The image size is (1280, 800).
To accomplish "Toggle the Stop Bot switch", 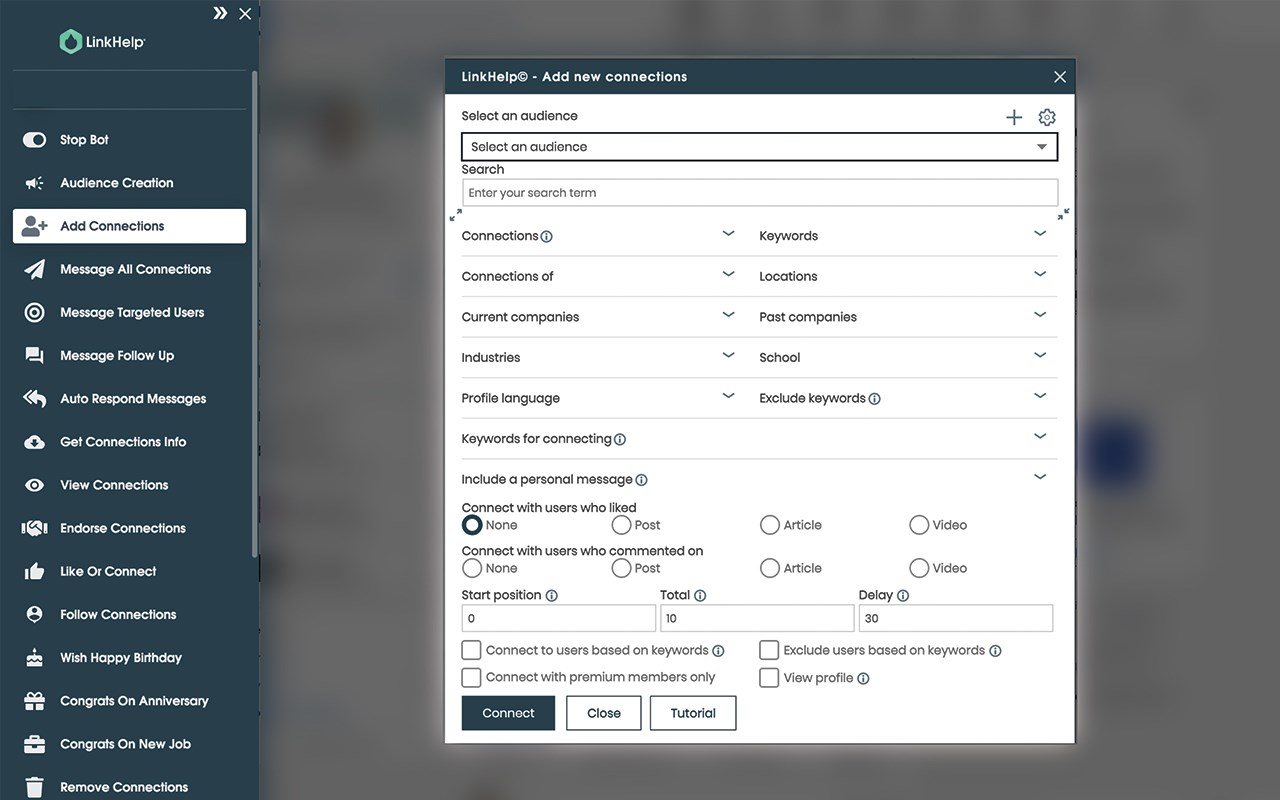I will (34, 140).
